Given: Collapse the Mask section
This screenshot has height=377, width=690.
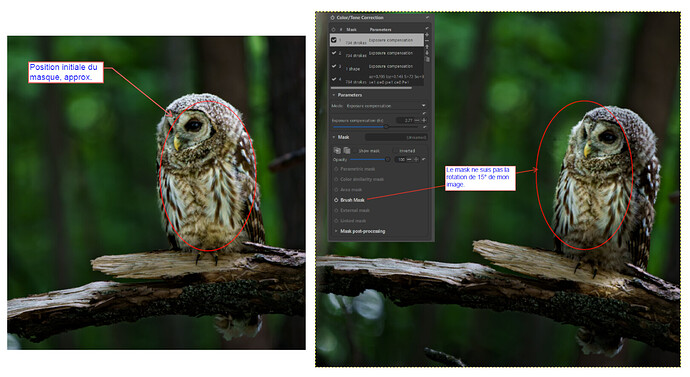Looking at the screenshot, I should click(334, 137).
